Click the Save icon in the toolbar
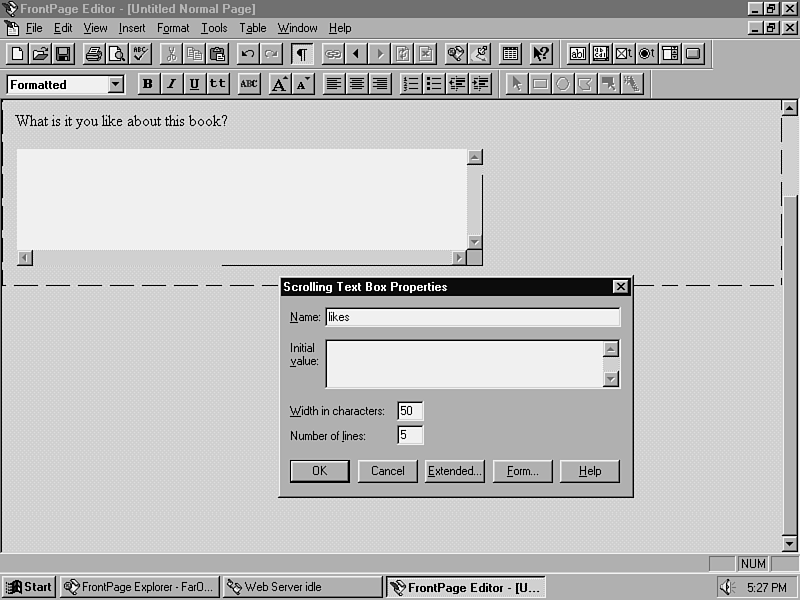Screen dimensions: 800x600 coord(63,54)
